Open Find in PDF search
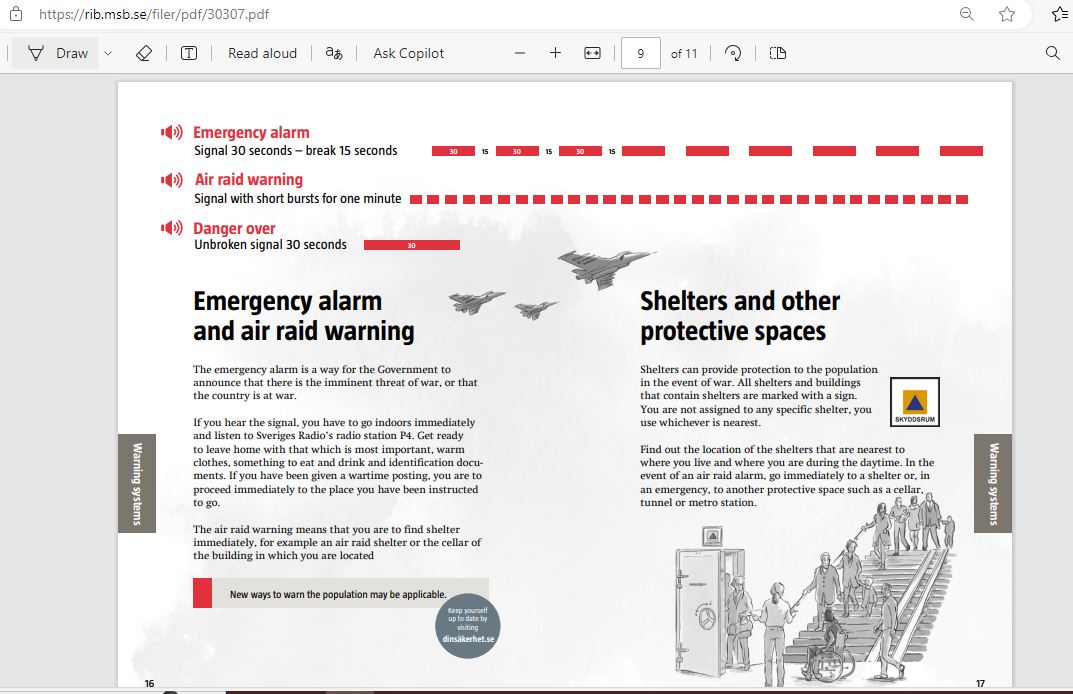1073x694 pixels. click(x=1052, y=53)
